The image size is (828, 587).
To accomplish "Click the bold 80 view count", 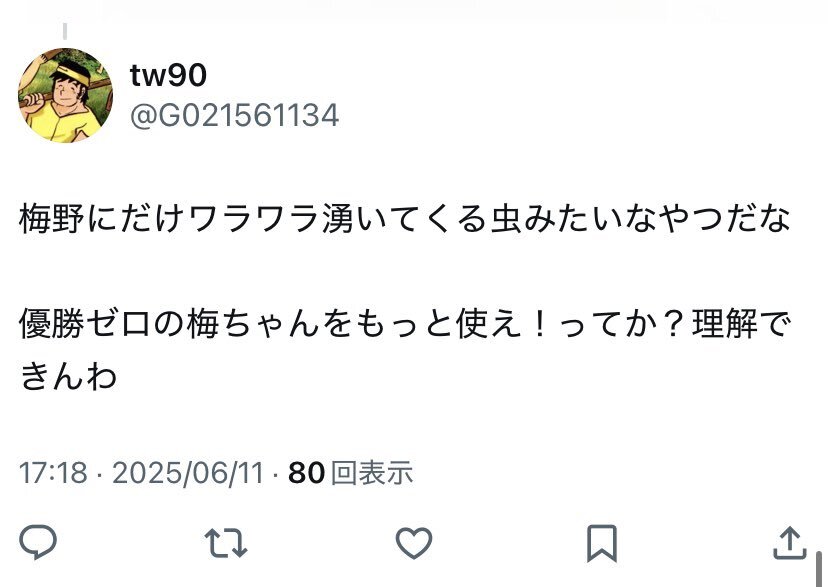I will click(x=306, y=472).
